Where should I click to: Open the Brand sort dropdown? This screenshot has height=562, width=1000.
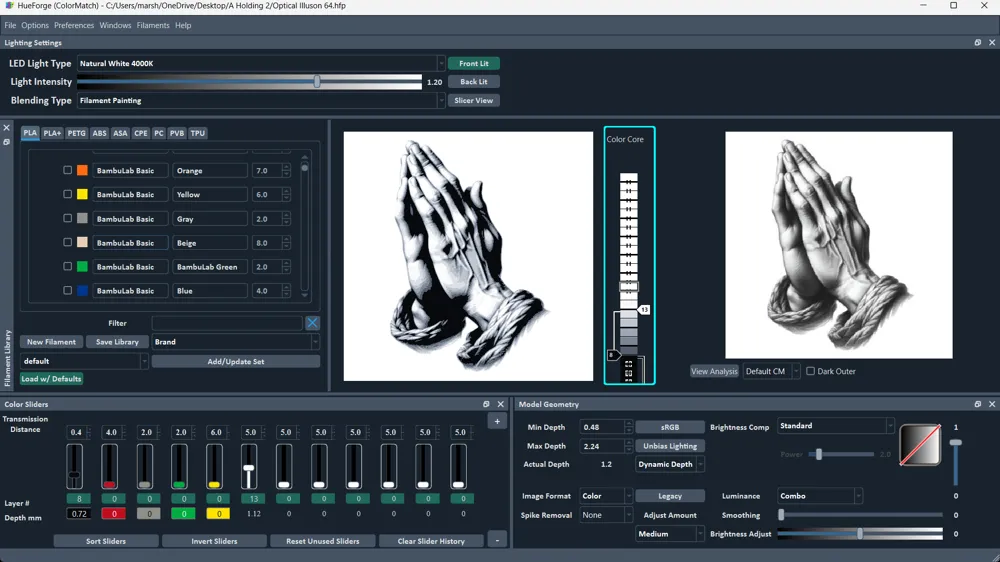coord(235,342)
